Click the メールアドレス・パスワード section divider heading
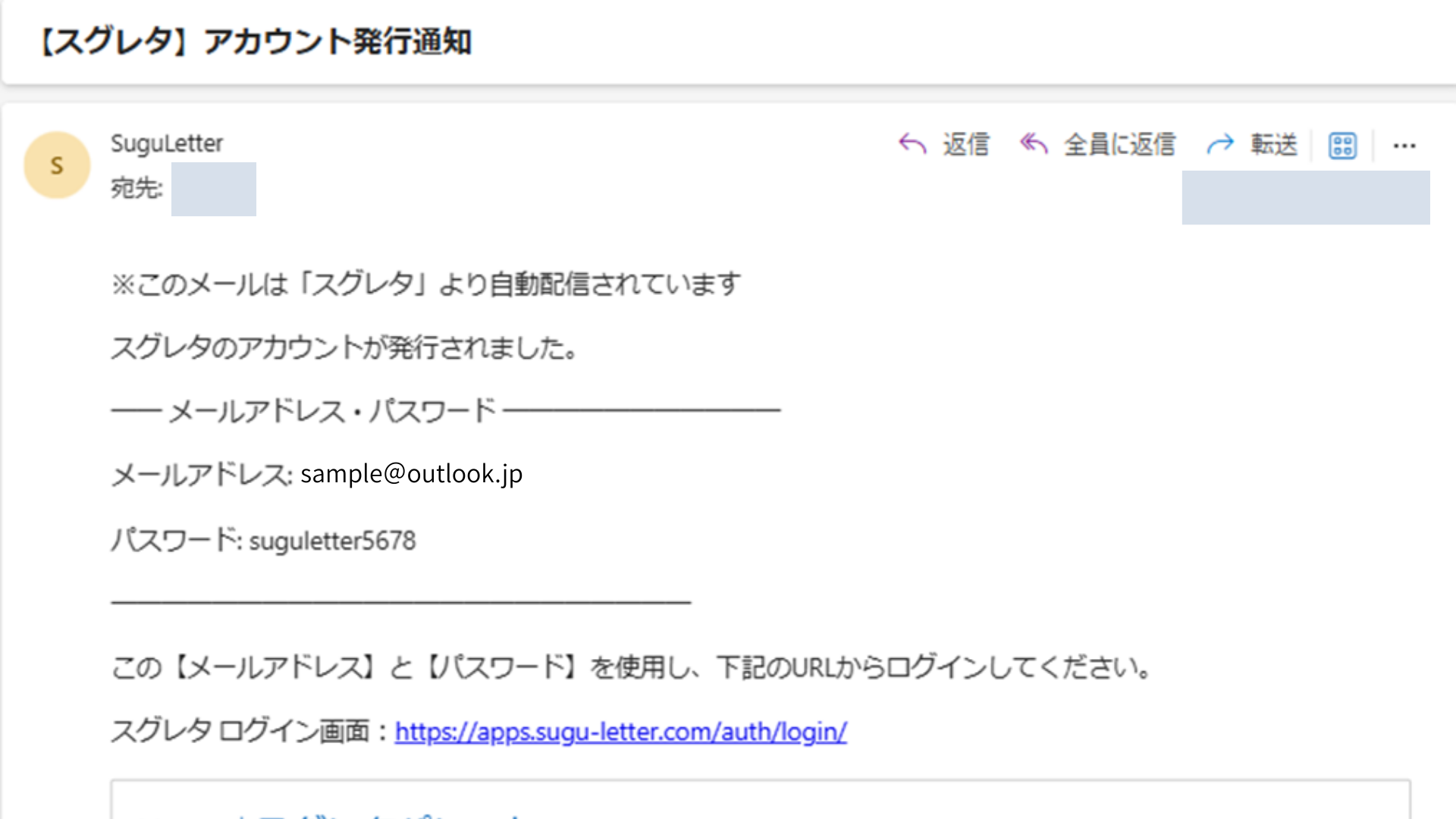The image size is (1456, 819). [x=332, y=411]
